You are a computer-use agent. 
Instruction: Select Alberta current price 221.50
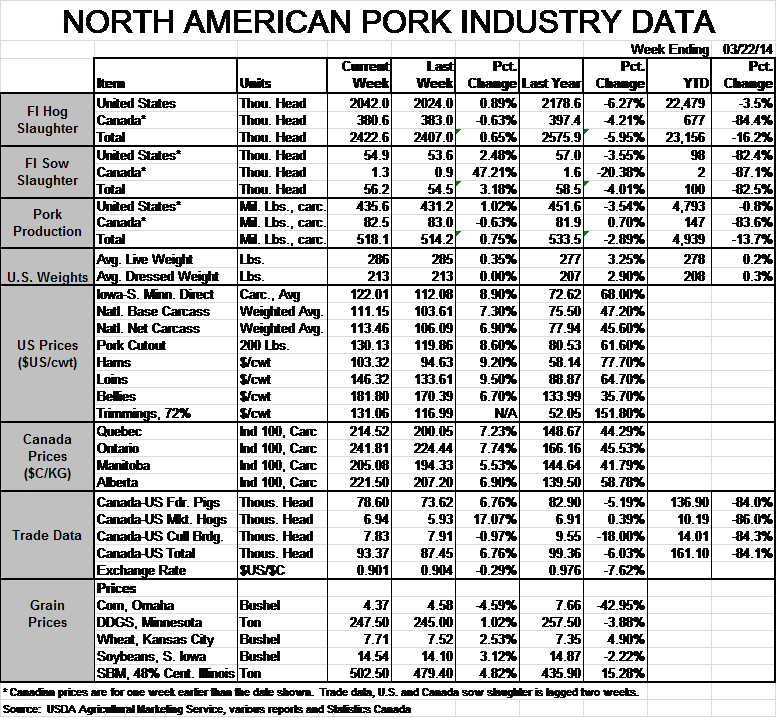369,482
